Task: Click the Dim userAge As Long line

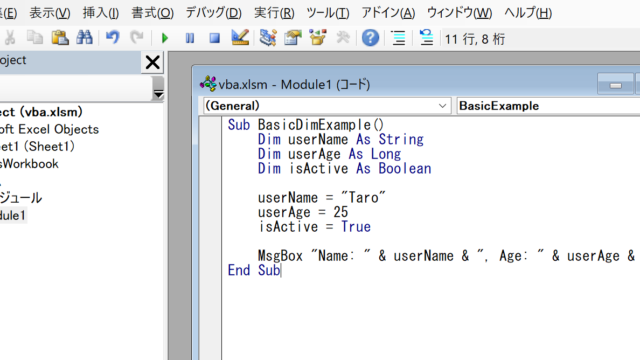Action: coord(329,154)
